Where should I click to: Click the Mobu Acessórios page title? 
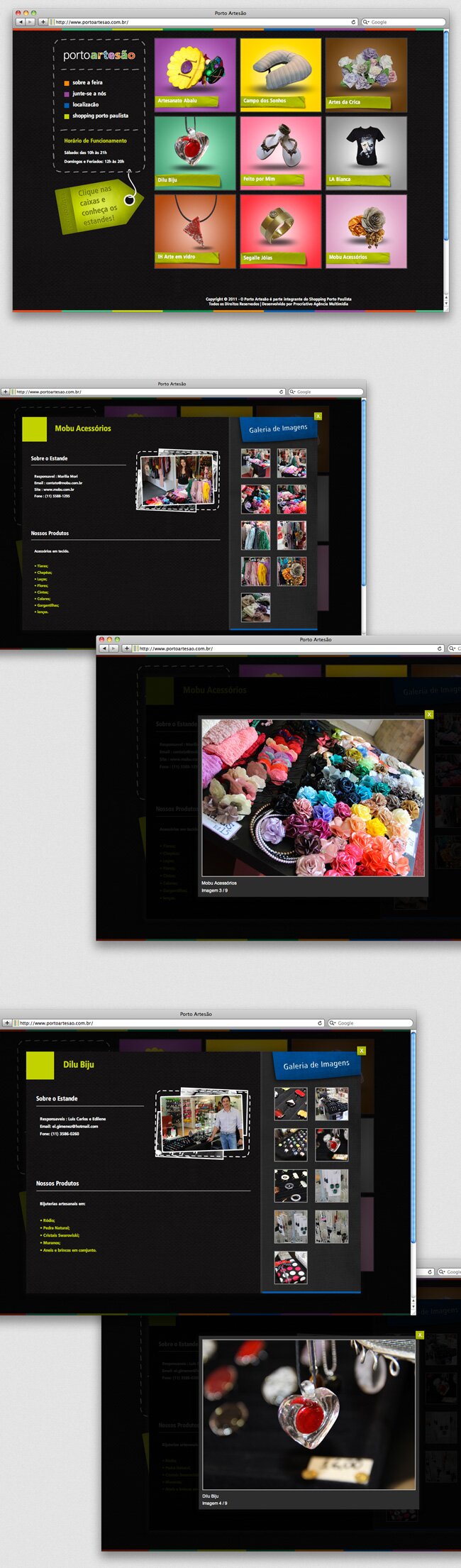[83, 429]
